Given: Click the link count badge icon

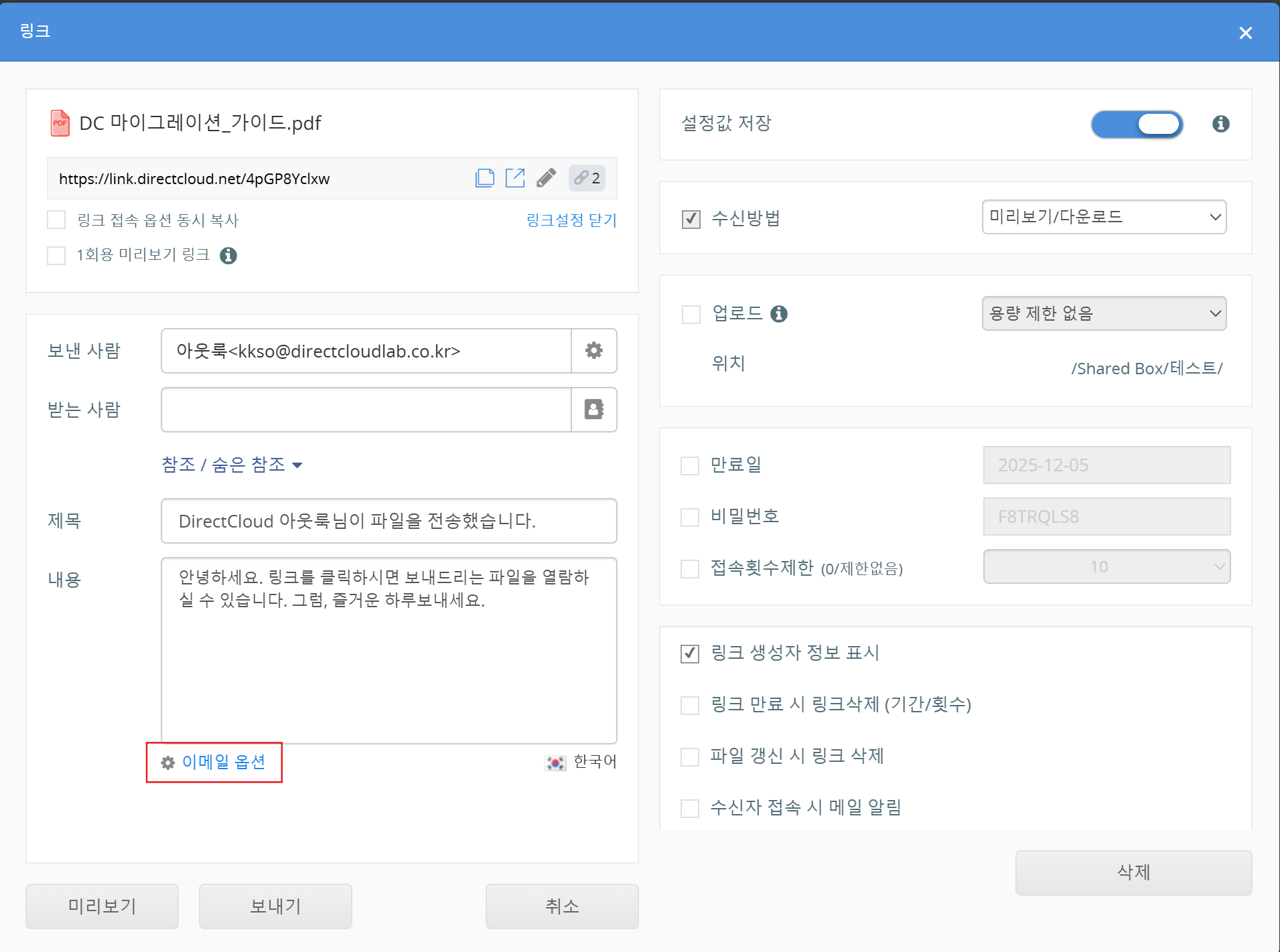Looking at the screenshot, I should click(587, 178).
